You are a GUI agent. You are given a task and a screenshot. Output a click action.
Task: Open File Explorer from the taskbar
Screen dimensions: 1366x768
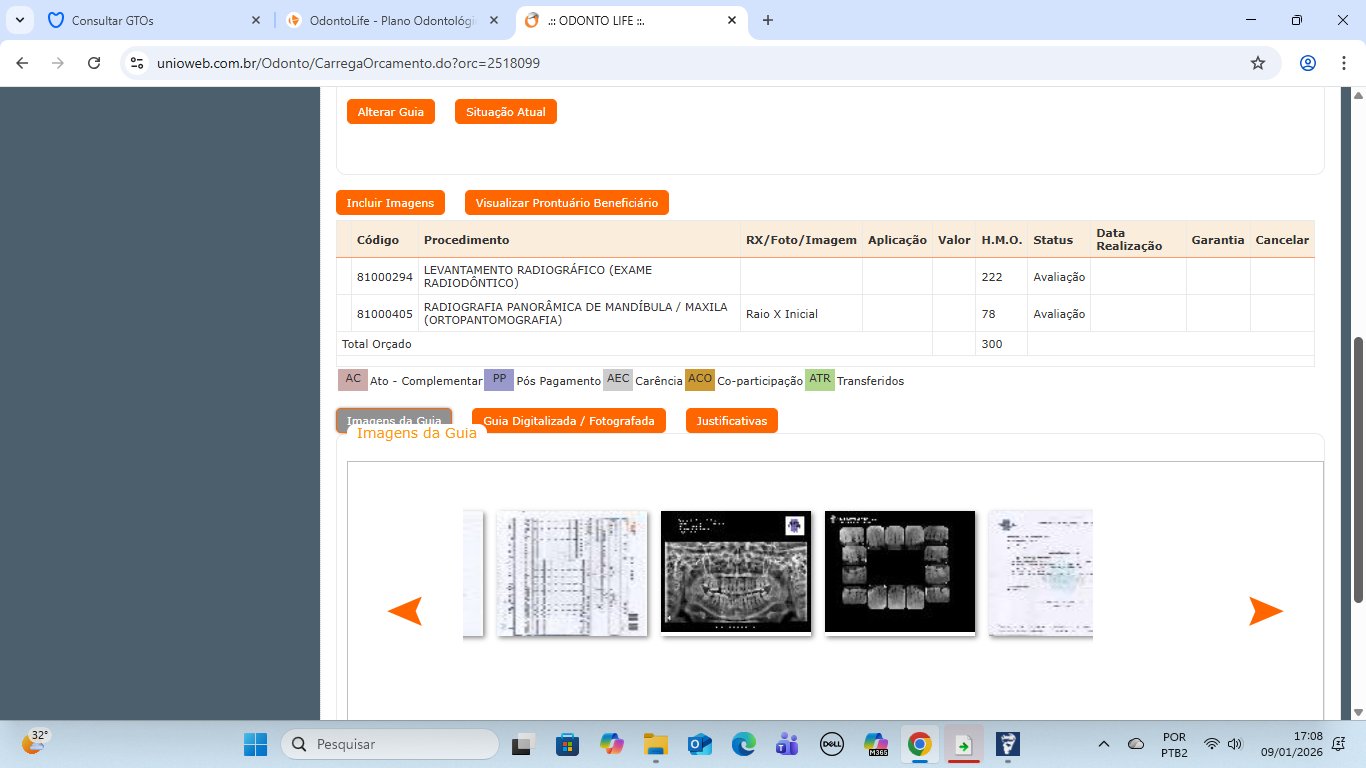[x=655, y=744]
